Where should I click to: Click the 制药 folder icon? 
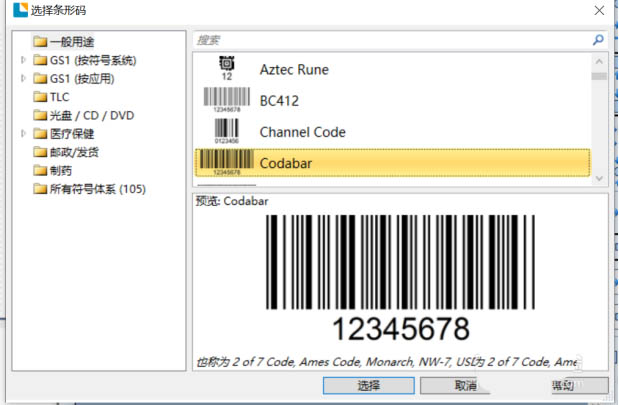(x=40, y=171)
